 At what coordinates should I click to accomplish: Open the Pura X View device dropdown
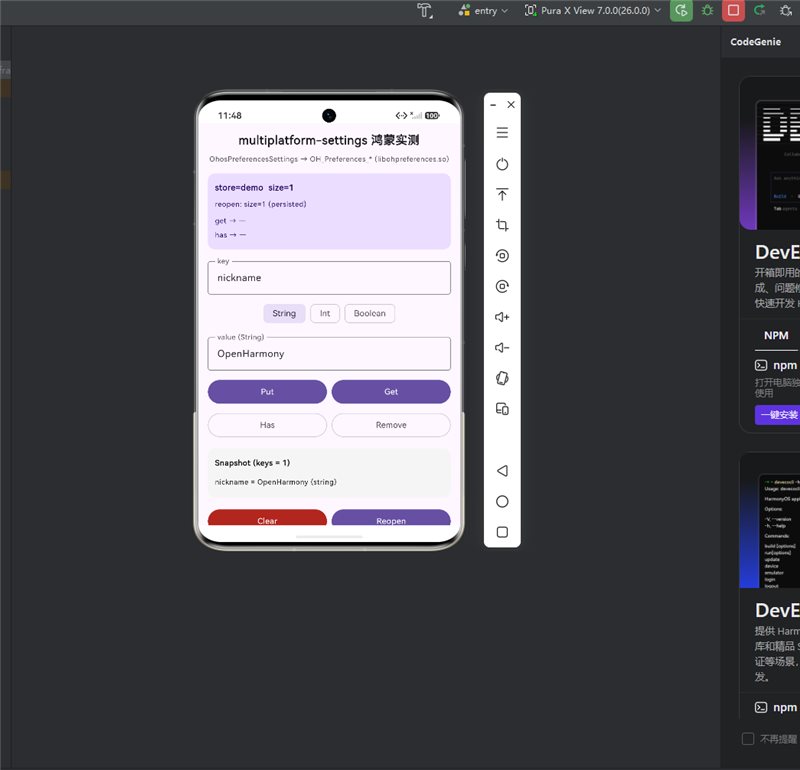click(x=593, y=10)
